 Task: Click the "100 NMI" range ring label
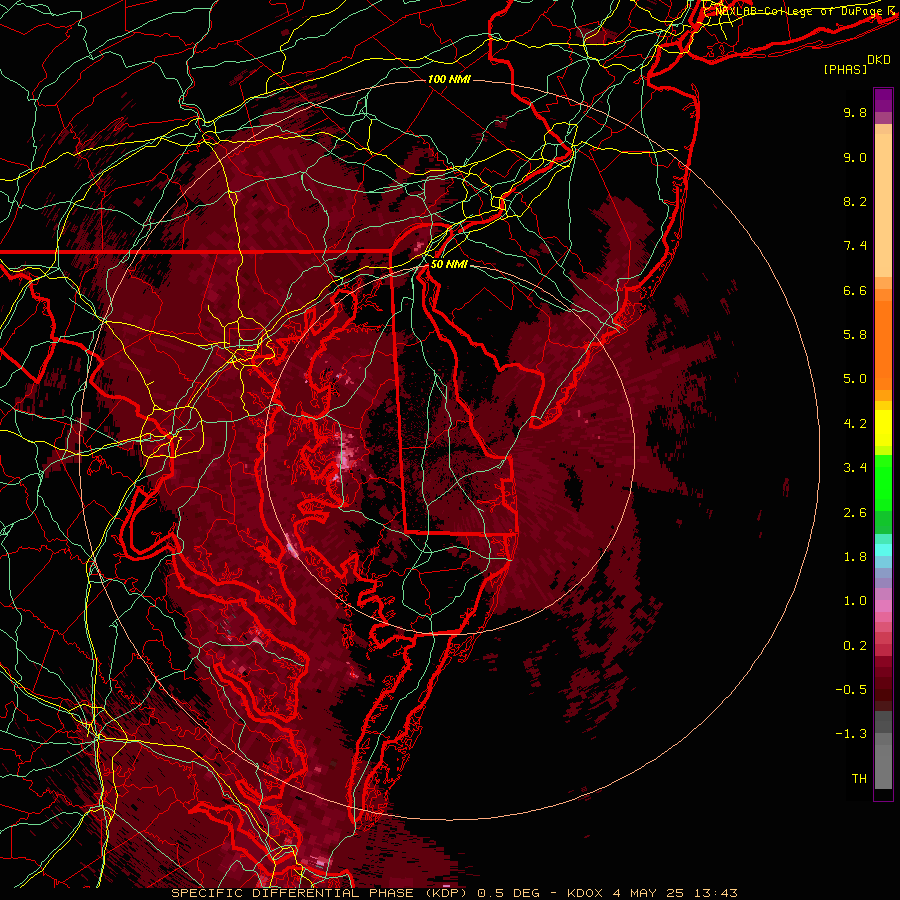[x=449, y=79]
